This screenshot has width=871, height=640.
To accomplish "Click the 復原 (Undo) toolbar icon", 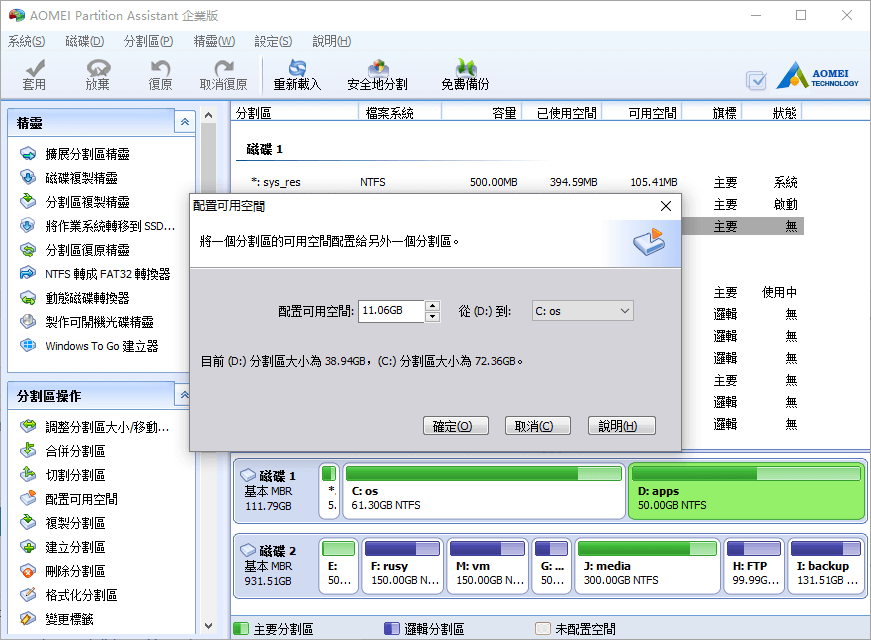I will pos(161,75).
